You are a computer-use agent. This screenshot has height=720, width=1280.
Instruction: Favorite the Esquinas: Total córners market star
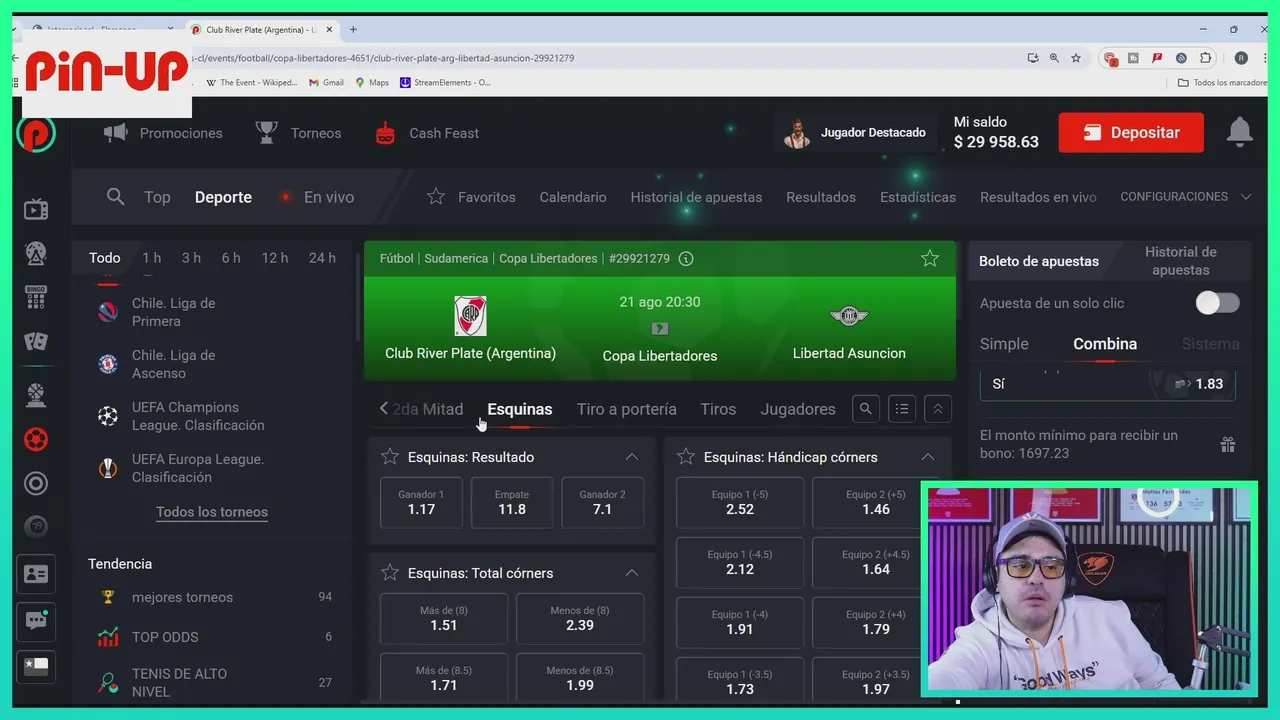pyautogui.click(x=390, y=573)
